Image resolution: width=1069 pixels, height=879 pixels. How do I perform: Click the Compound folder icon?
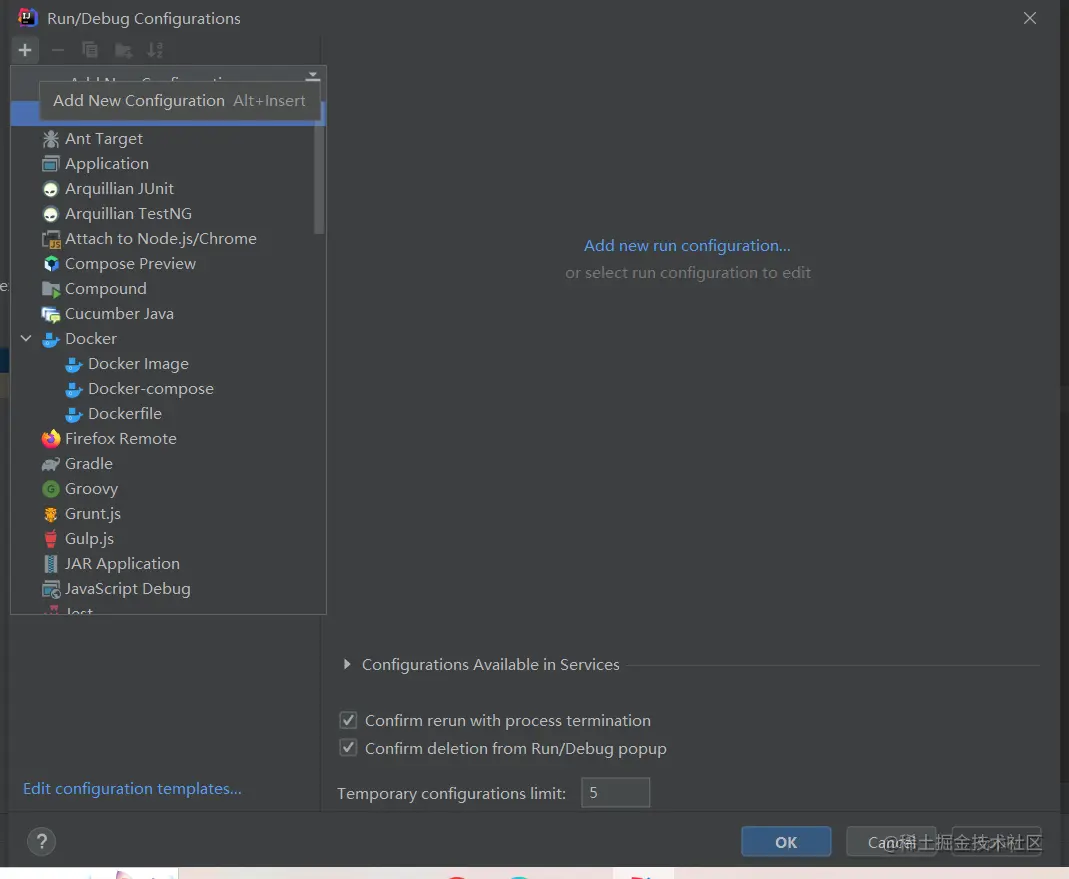click(51, 289)
